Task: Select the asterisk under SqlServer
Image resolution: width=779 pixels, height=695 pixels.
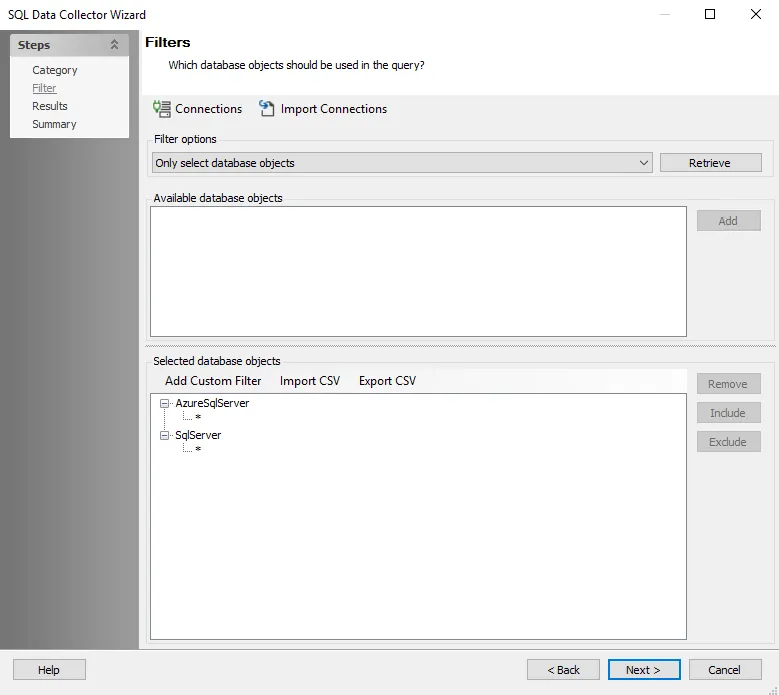Action: (x=198, y=450)
